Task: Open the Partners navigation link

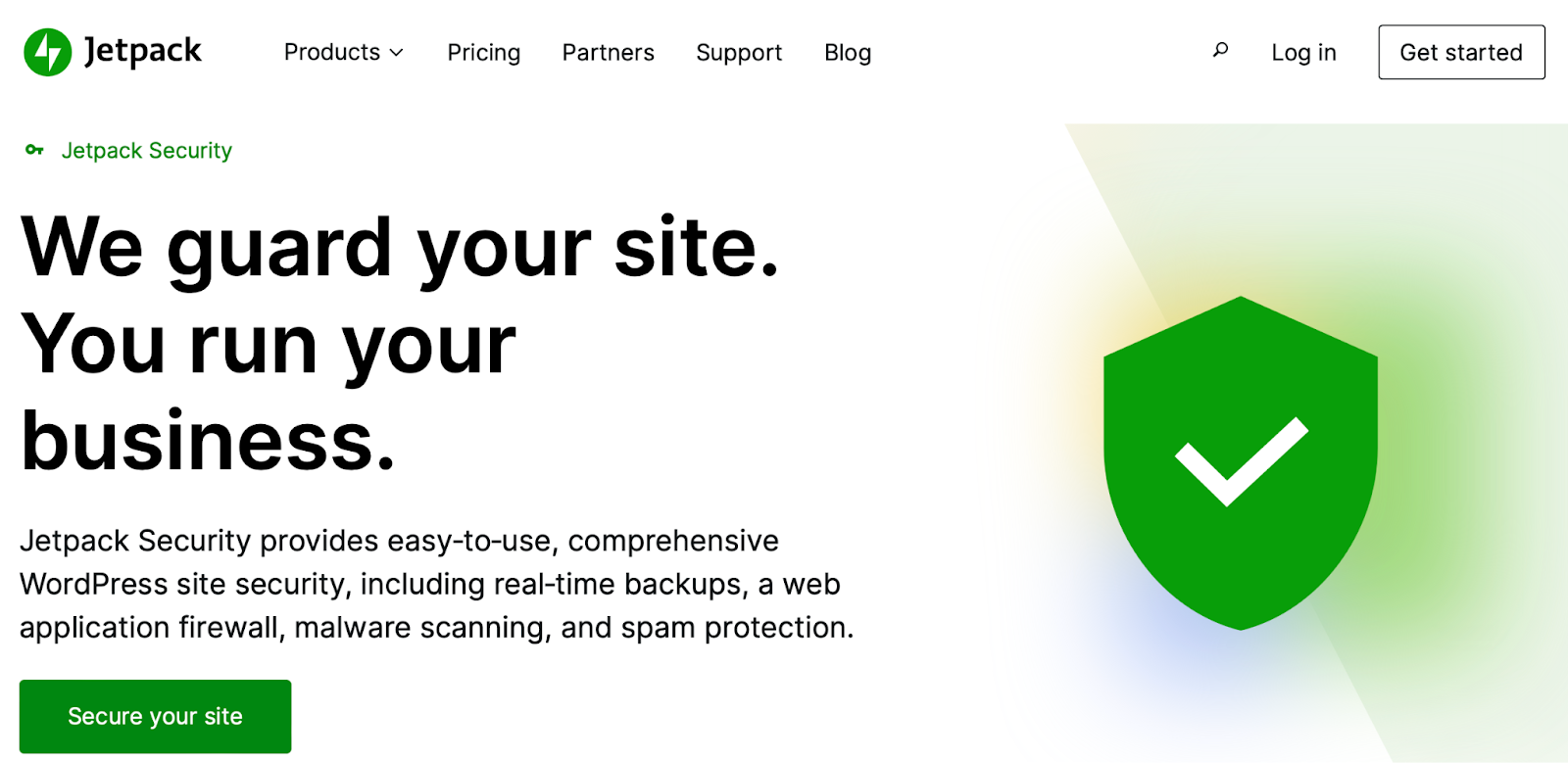Action: [608, 52]
